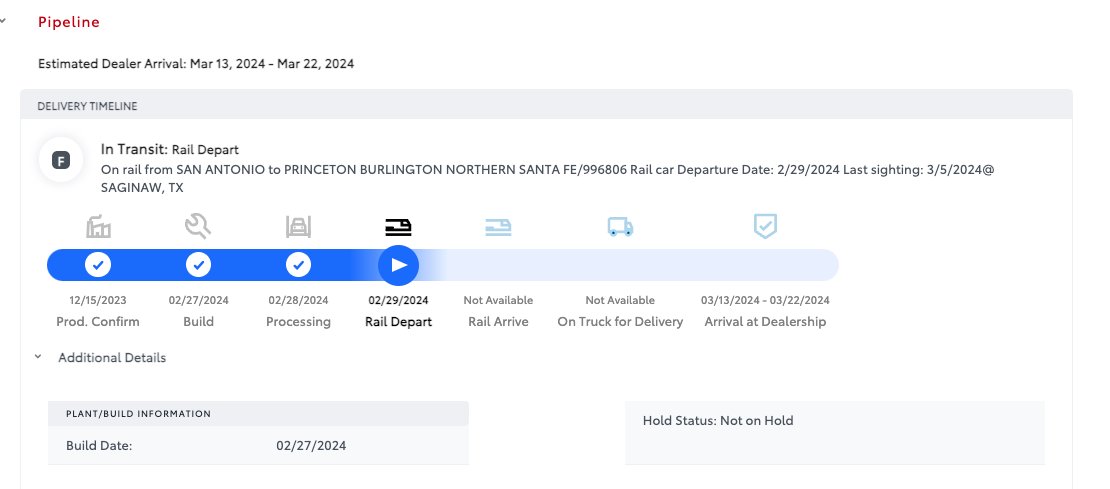Image resolution: width=1110 pixels, height=489 pixels.
Task: Click the factory Prod. Confirm icon
Action: pos(98,226)
